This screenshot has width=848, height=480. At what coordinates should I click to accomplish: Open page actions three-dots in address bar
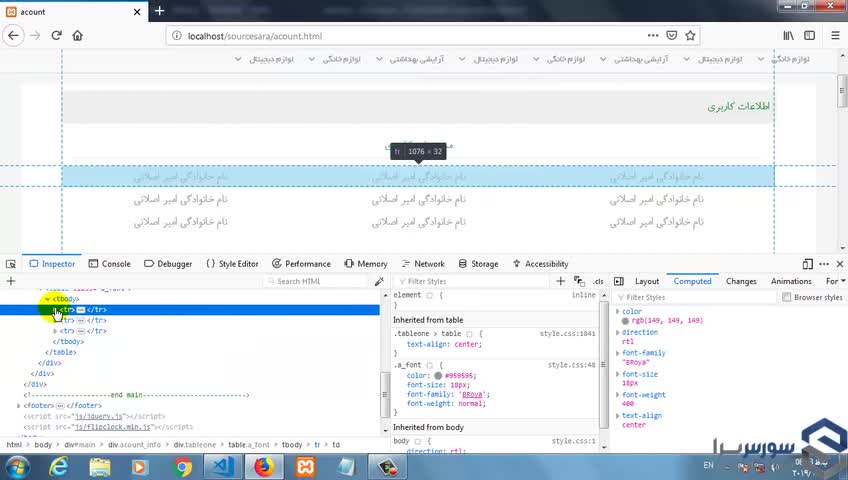point(653,36)
